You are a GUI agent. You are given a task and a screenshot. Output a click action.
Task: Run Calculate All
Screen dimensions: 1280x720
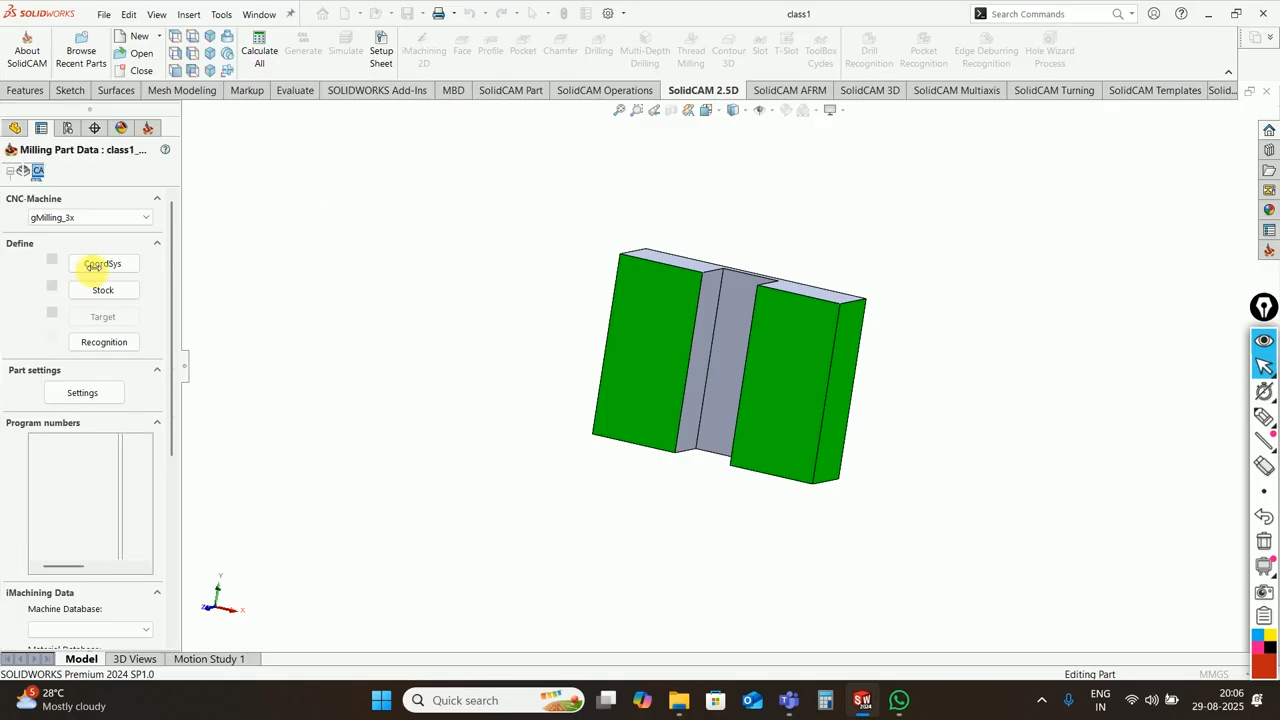pyautogui.click(x=259, y=50)
